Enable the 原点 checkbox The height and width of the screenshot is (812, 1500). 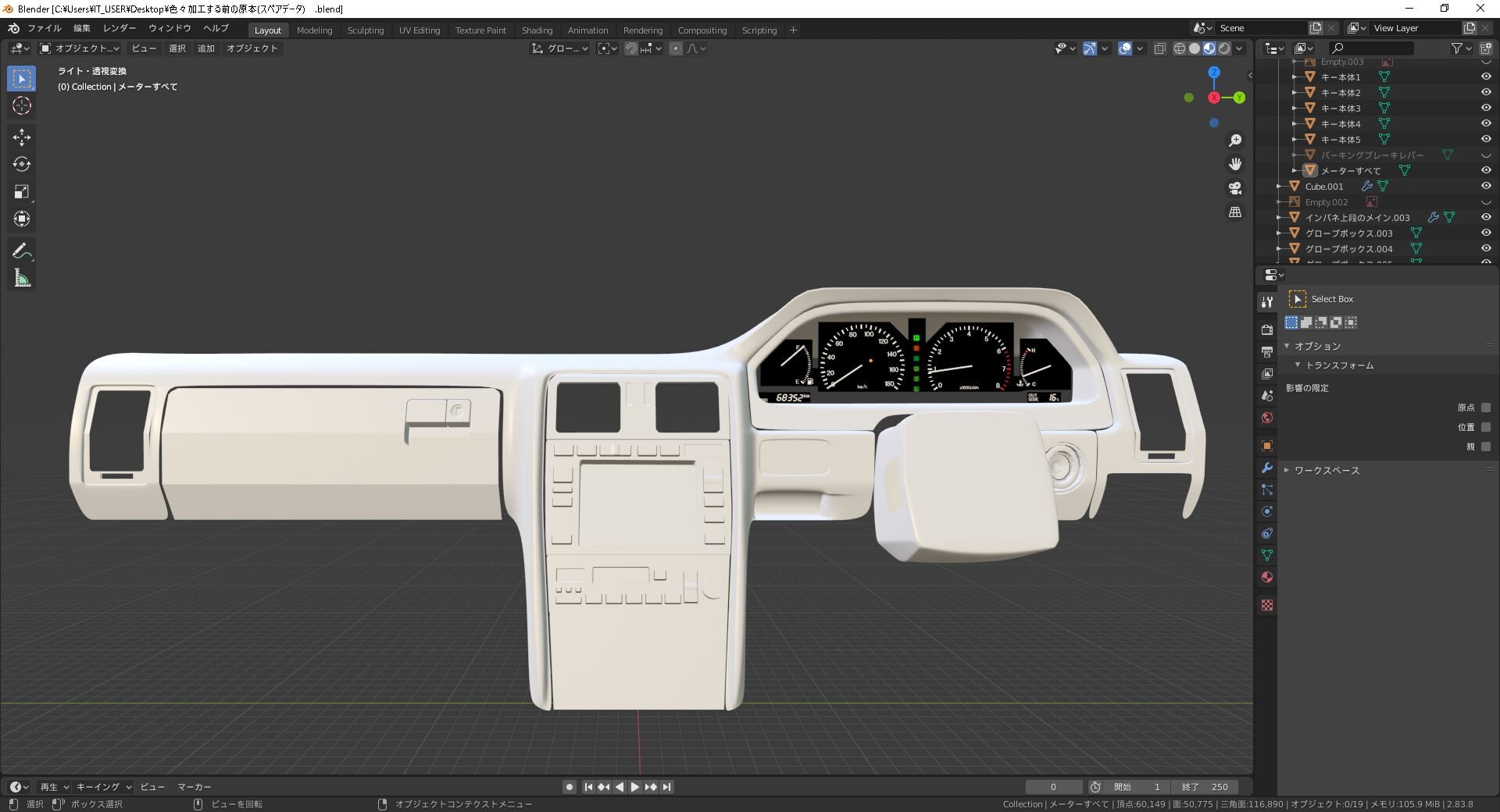tap(1485, 407)
